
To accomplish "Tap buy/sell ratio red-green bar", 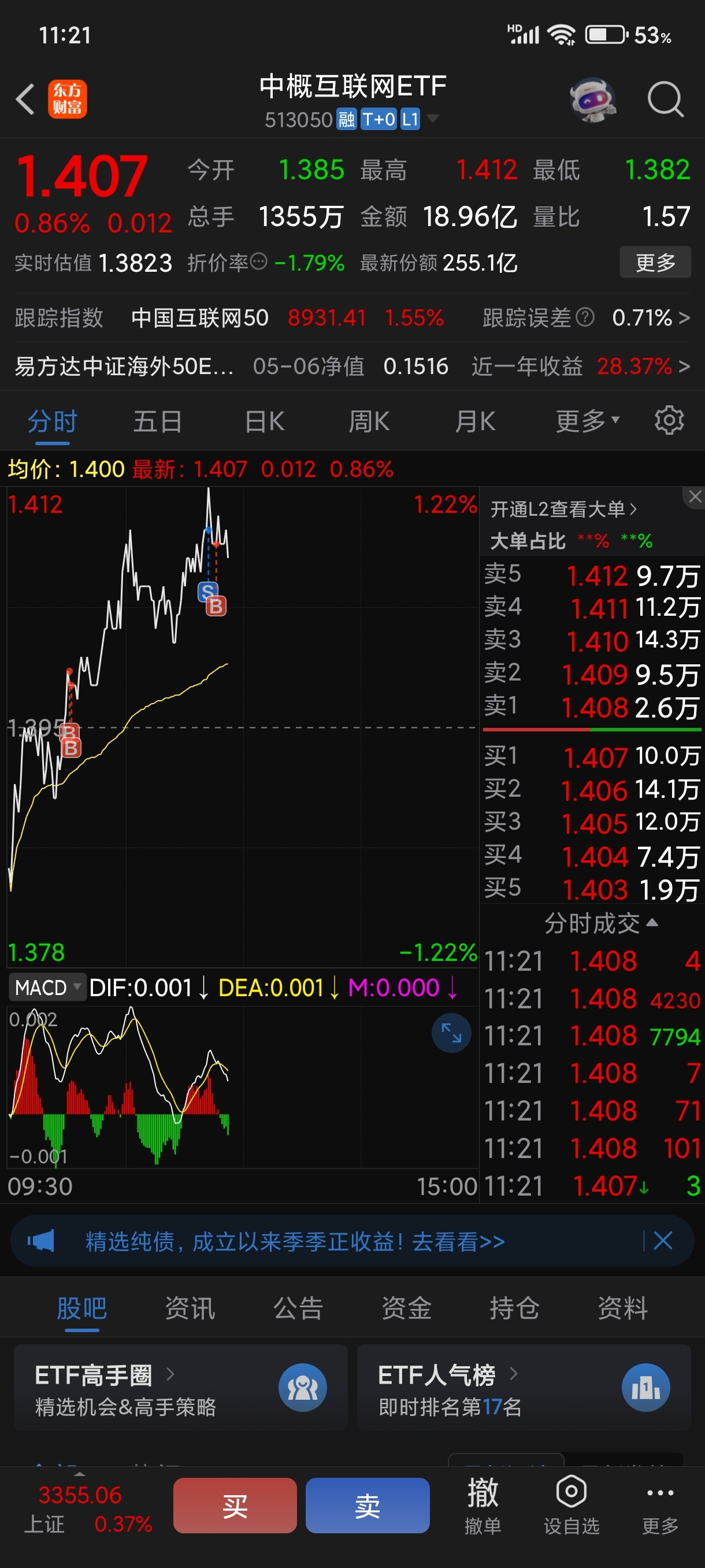I will point(592,729).
